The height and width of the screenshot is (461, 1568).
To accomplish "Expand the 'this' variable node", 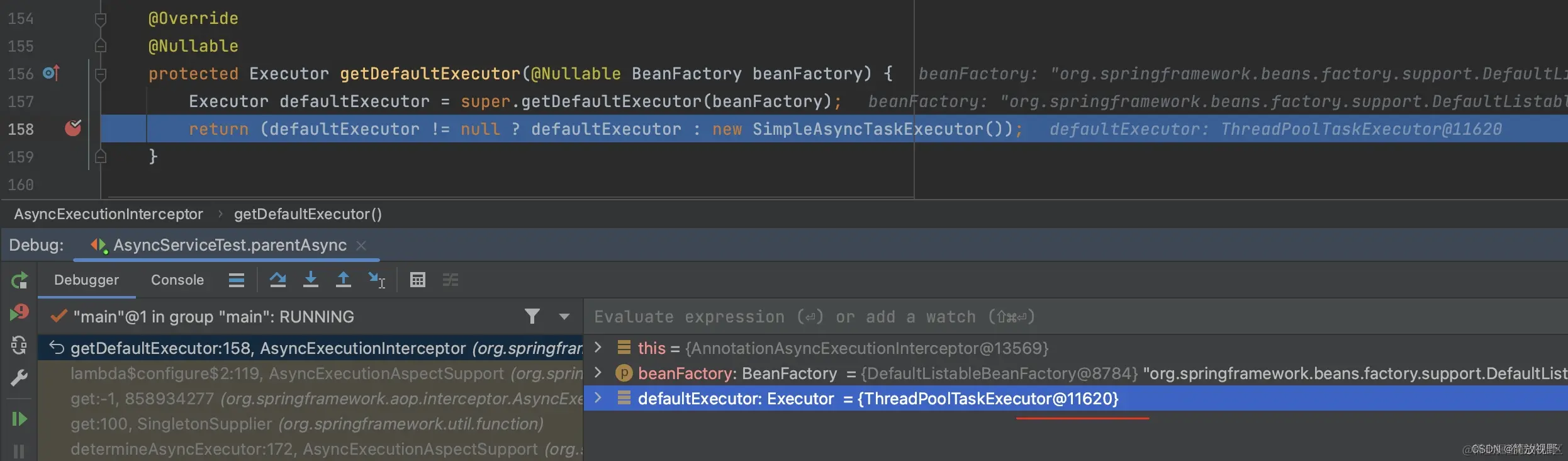I will coord(598,347).
